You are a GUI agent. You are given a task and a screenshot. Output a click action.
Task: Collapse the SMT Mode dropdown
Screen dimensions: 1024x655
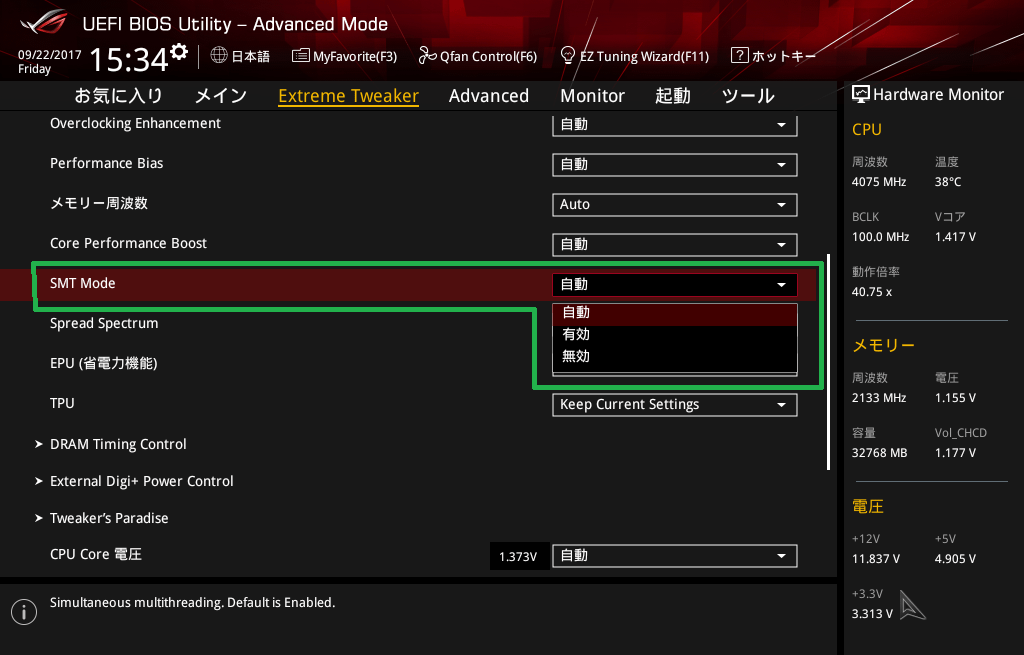click(675, 284)
